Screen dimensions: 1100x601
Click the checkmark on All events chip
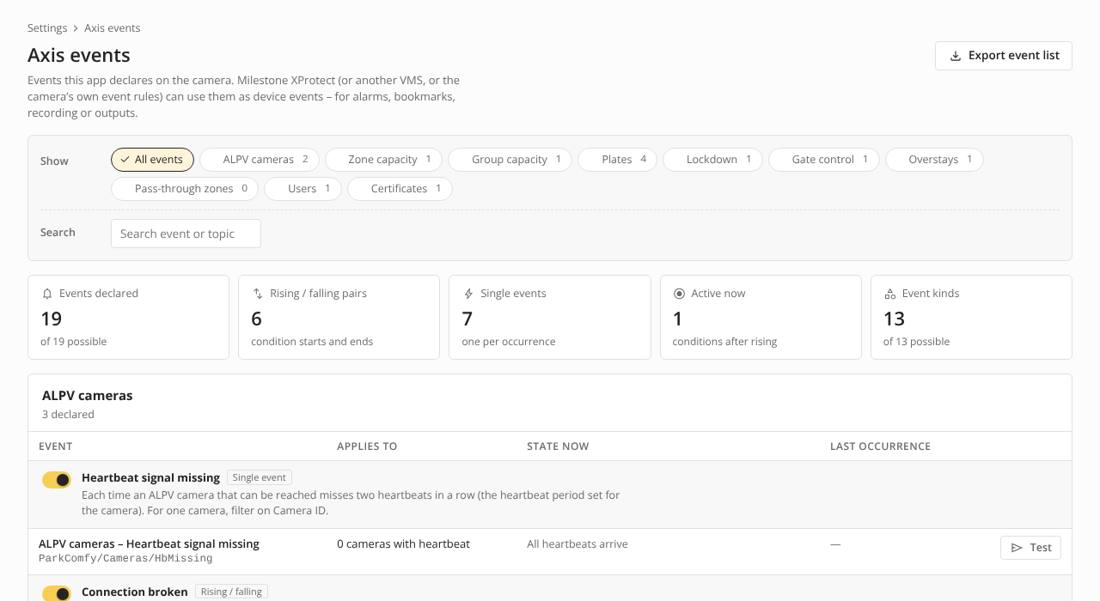125,160
